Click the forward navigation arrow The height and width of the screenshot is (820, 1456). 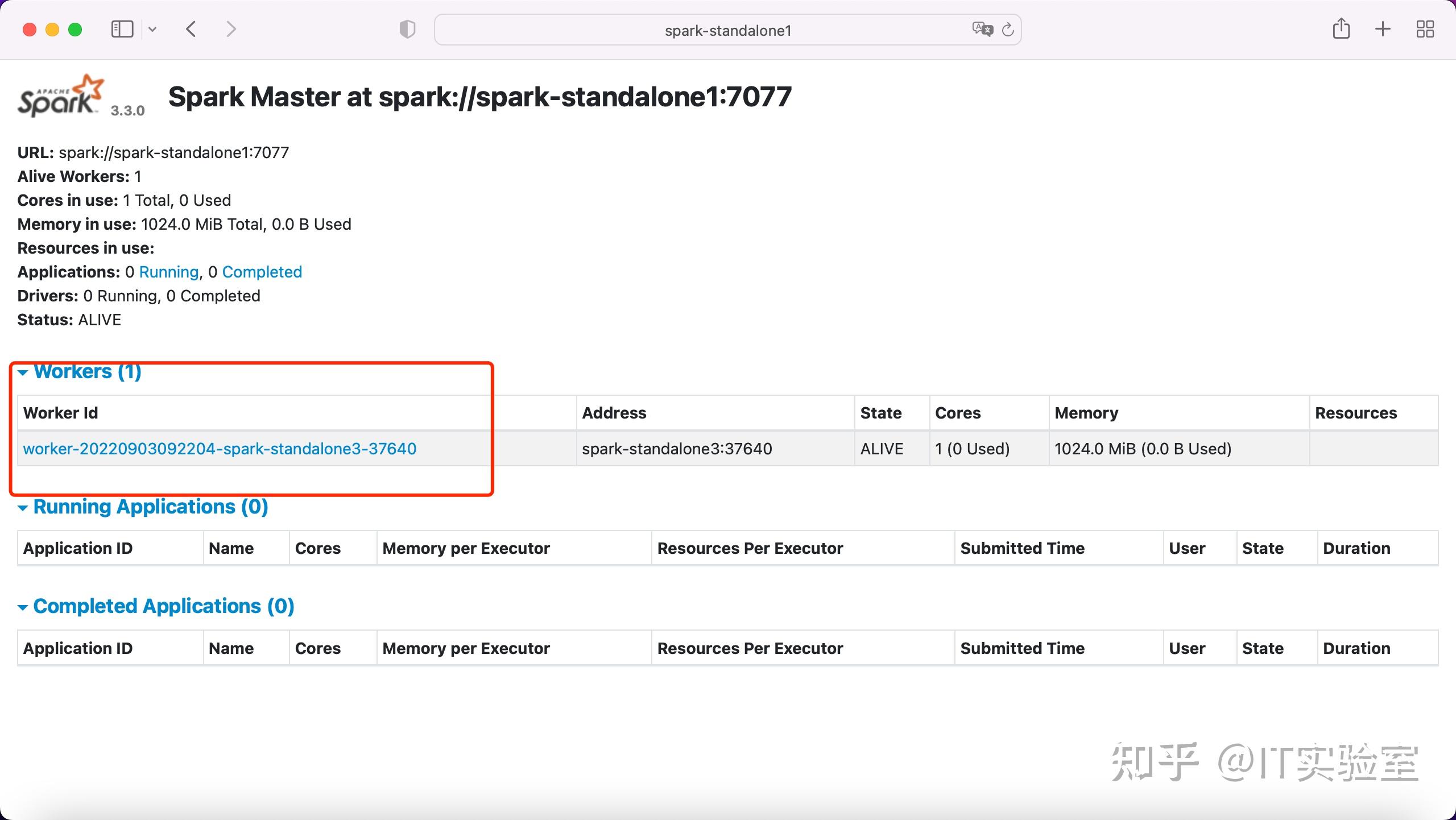pyautogui.click(x=231, y=28)
